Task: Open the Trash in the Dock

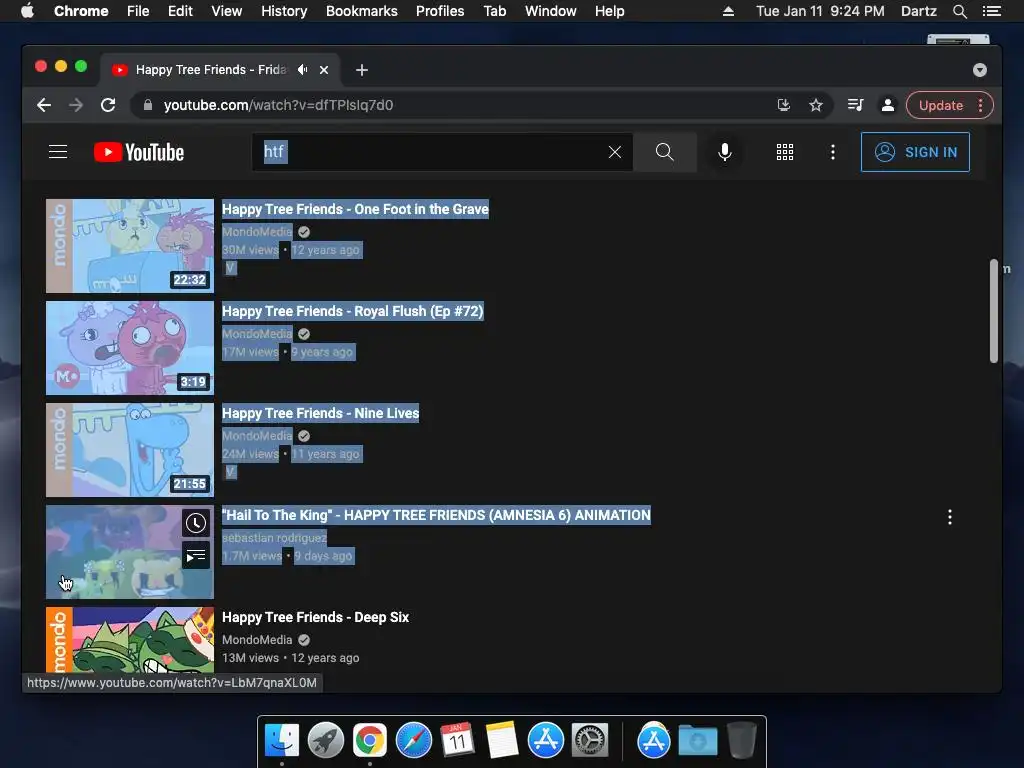Action: tap(741, 741)
